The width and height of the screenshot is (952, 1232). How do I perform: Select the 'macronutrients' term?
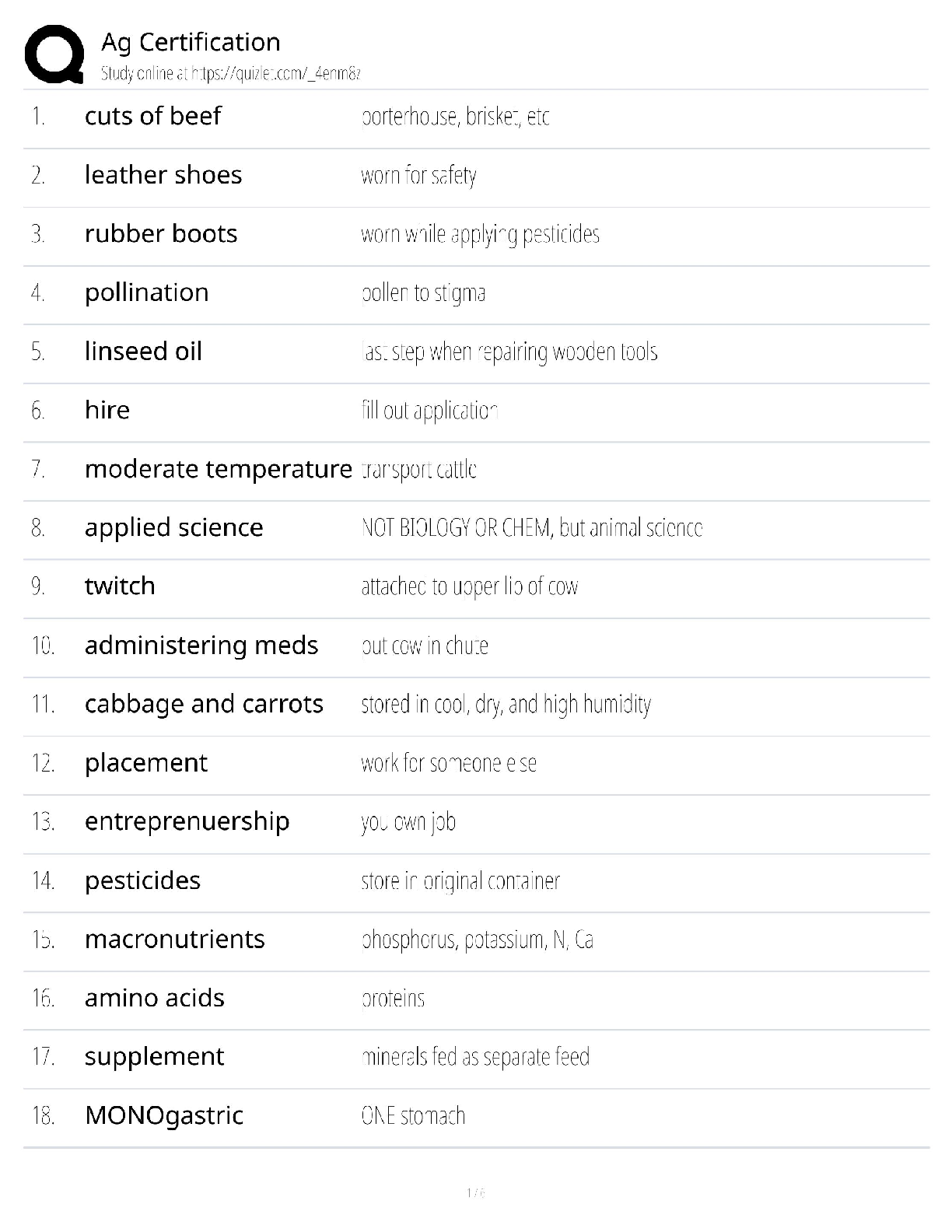click(175, 940)
